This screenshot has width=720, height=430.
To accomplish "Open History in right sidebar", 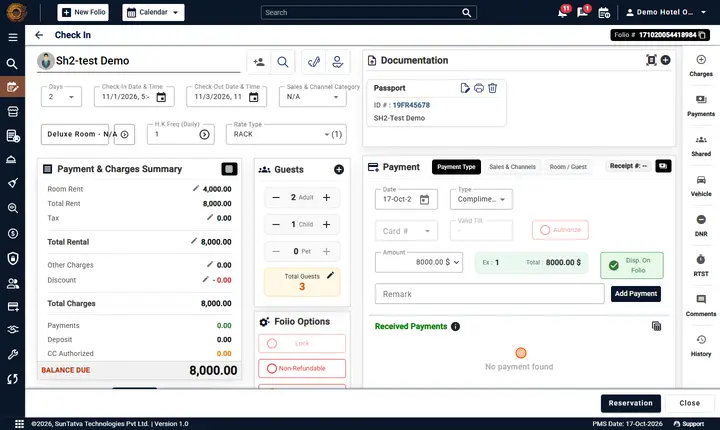I will [701, 345].
